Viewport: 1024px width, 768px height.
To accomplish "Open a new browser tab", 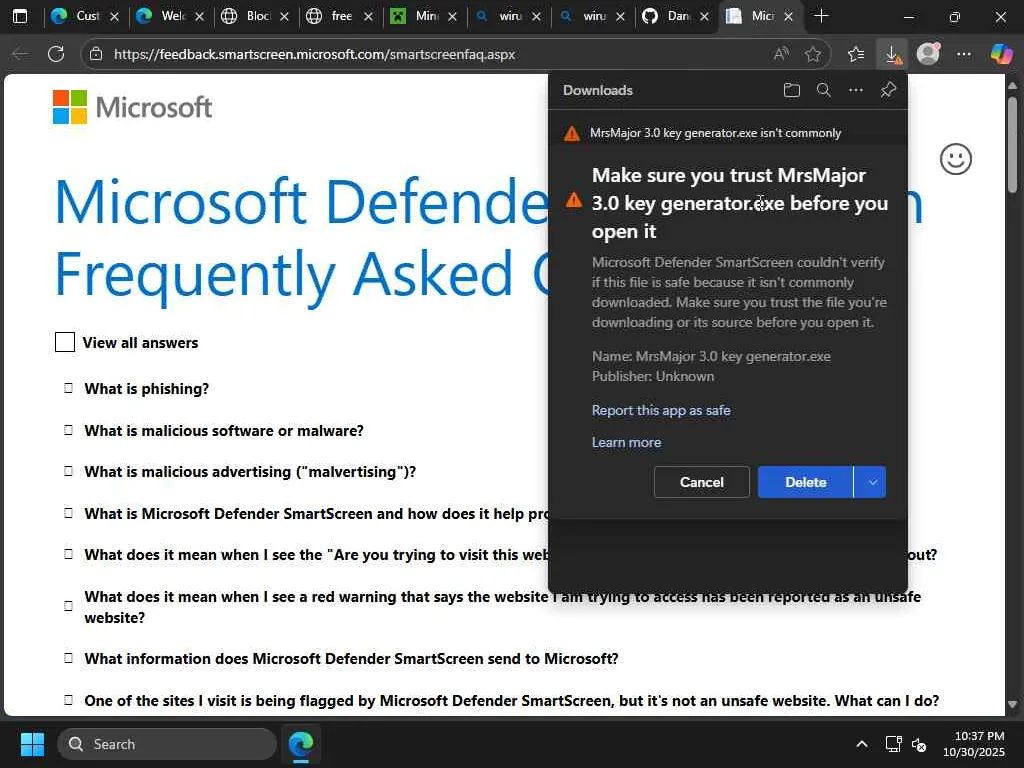I will tap(822, 16).
